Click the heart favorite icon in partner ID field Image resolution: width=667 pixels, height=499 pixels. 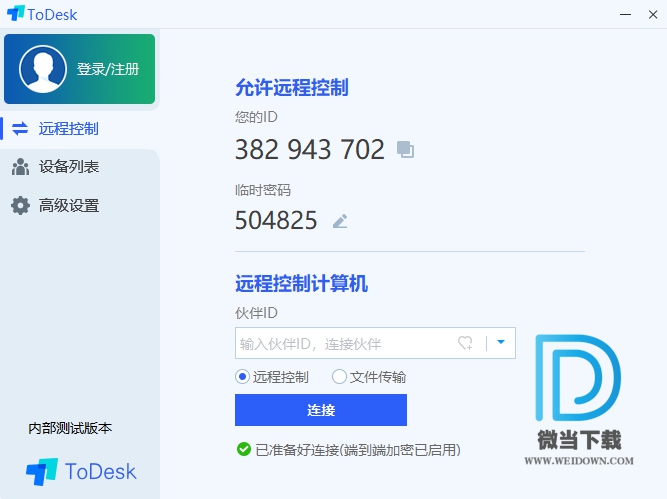[x=465, y=343]
